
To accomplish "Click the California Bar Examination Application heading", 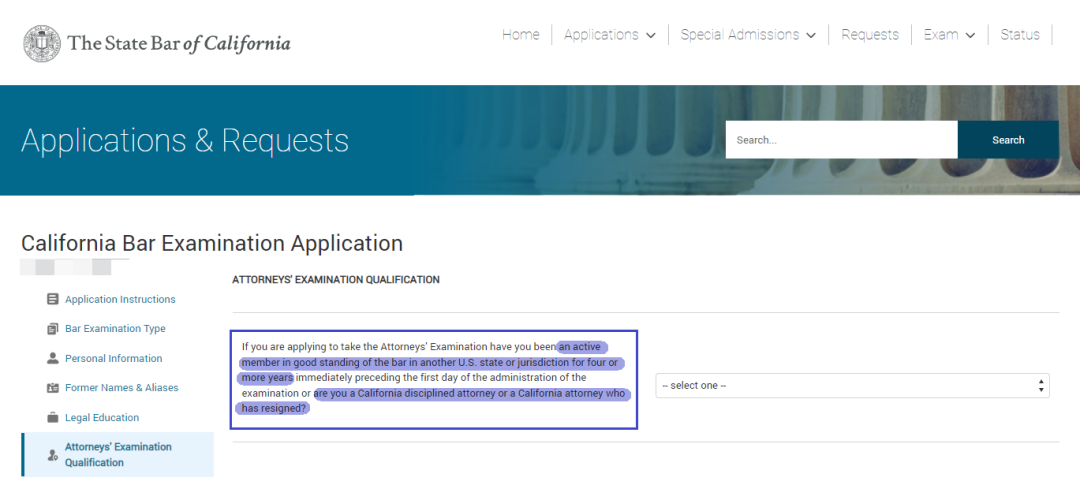I will pyautogui.click(x=212, y=243).
